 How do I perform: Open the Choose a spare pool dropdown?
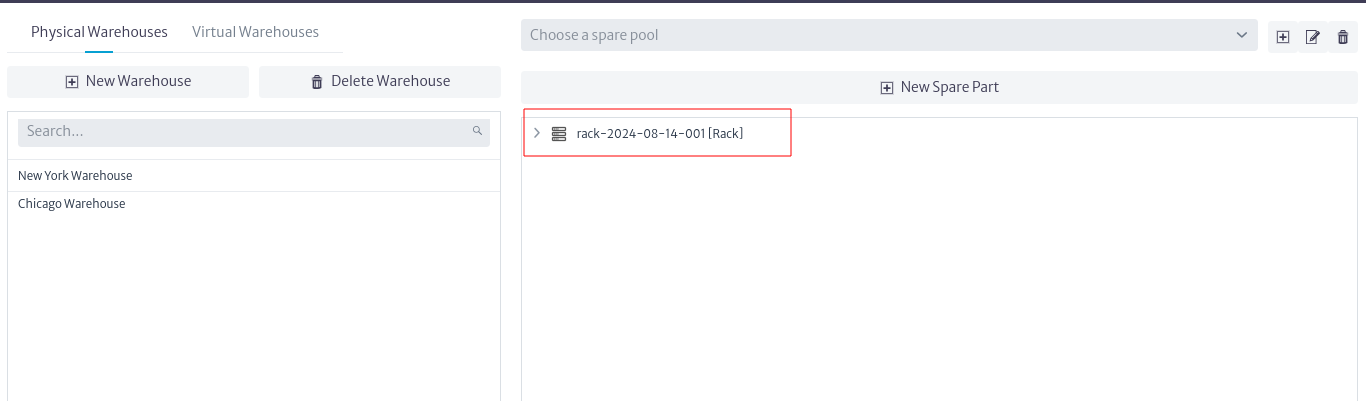[x=889, y=35]
